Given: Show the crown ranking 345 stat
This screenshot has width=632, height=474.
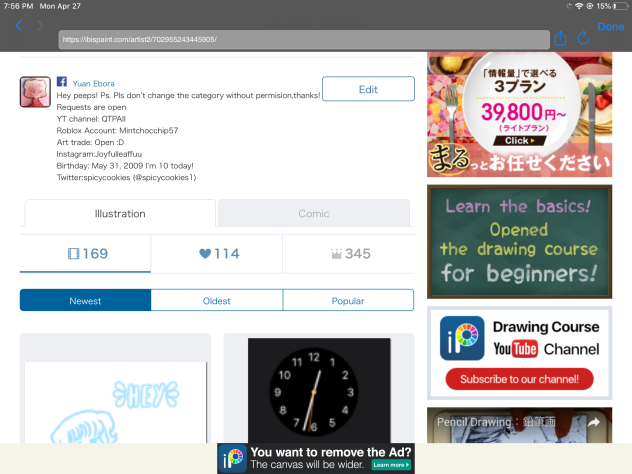Looking at the screenshot, I should tap(349, 254).
